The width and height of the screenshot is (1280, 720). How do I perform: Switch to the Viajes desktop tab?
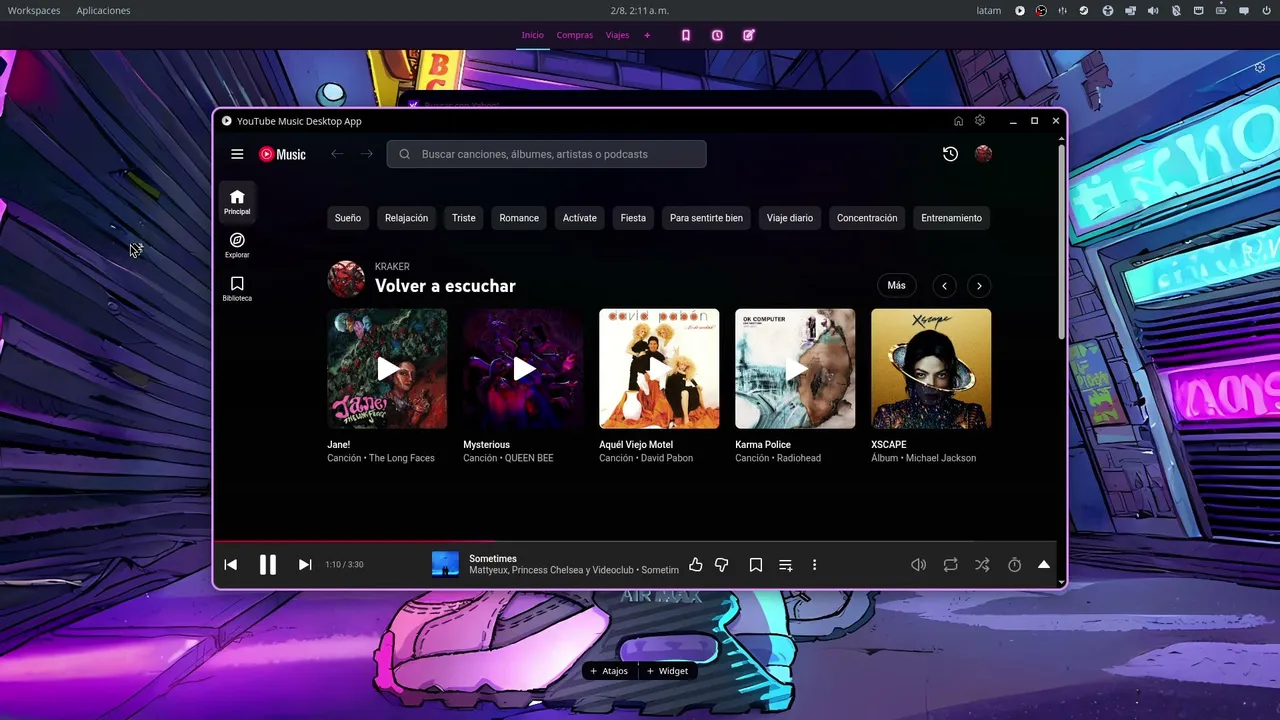tap(617, 35)
